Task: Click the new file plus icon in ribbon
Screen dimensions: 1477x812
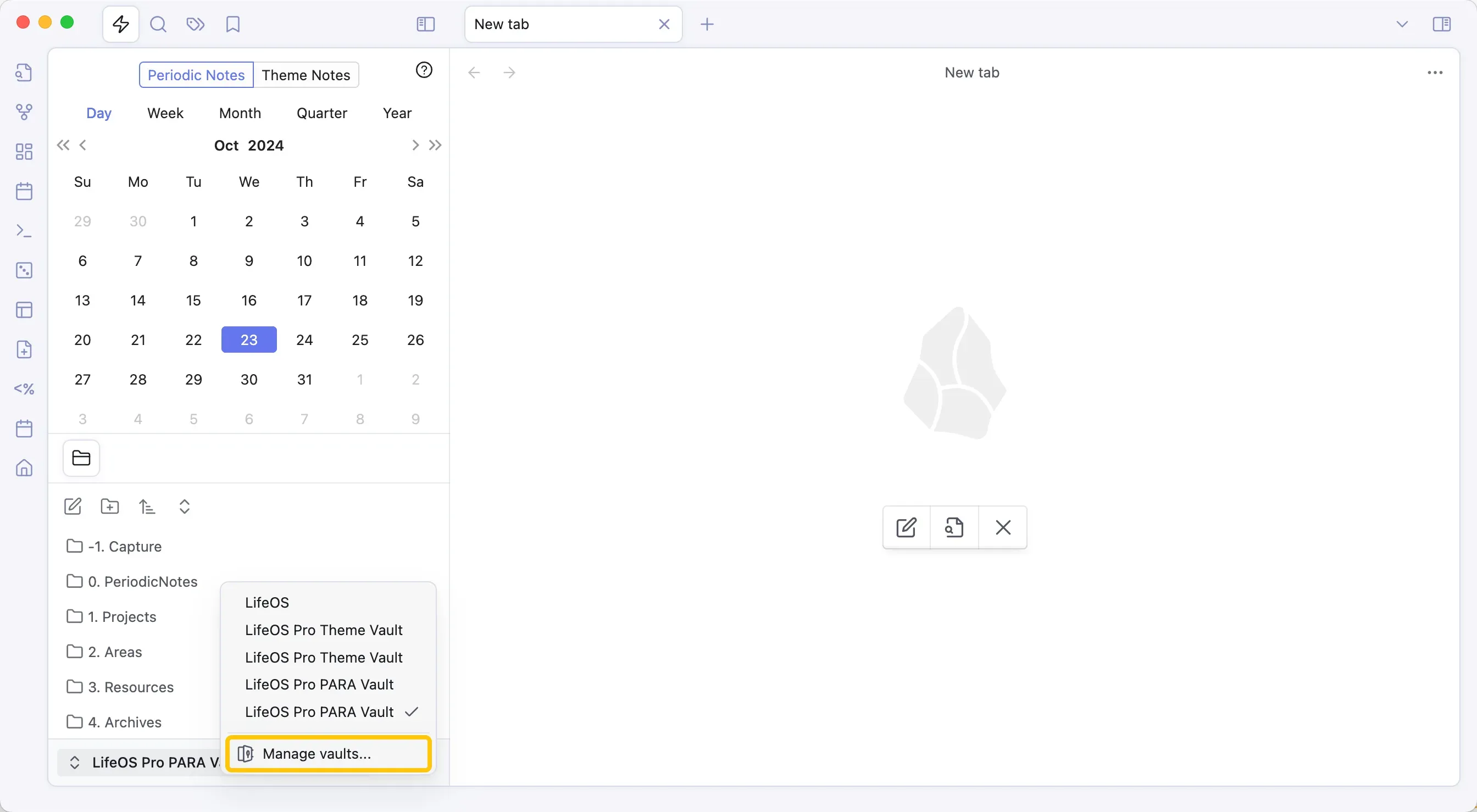Action: pos(24,349)
